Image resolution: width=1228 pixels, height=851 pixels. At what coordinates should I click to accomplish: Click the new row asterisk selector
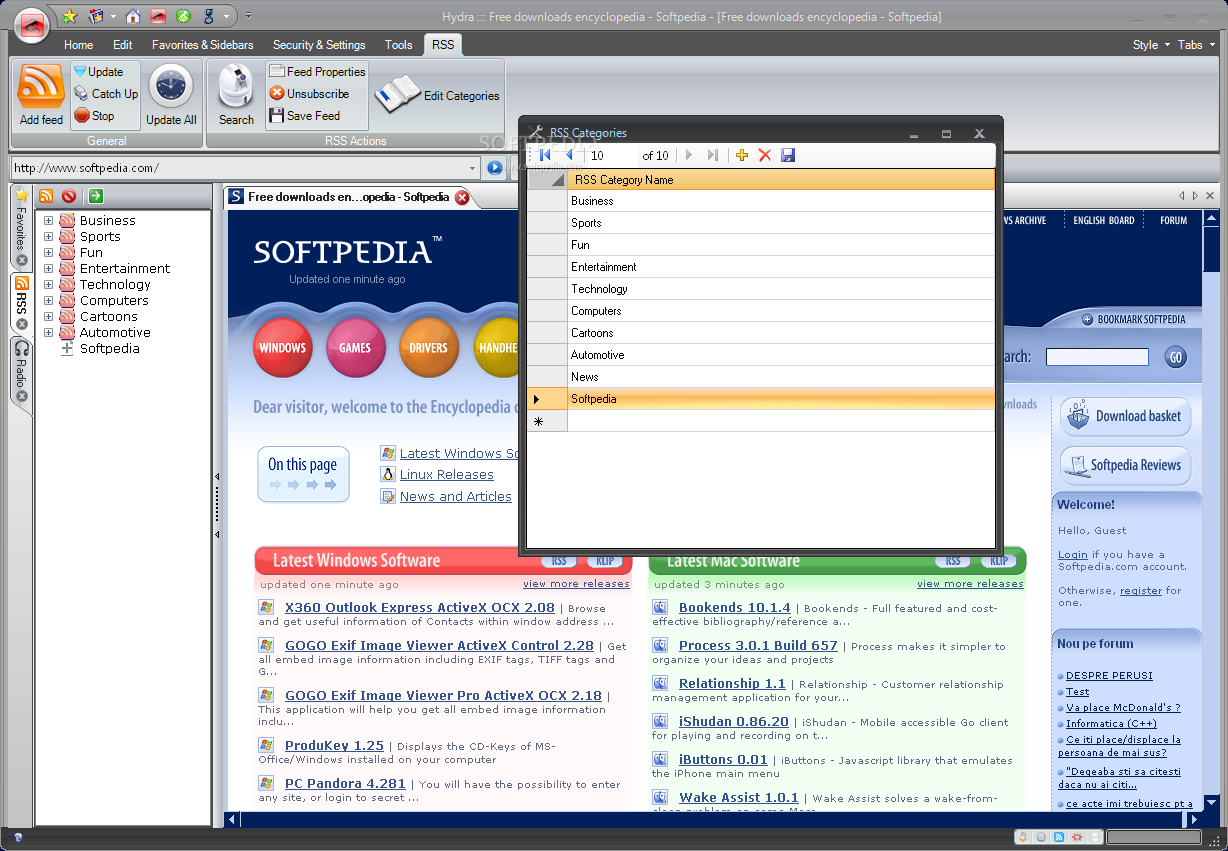tap(547, 421)
